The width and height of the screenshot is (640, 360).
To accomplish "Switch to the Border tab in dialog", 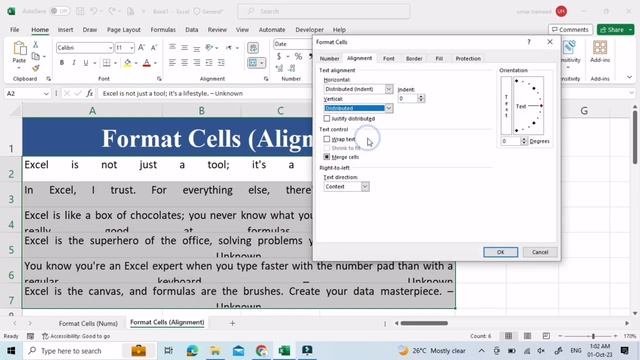I will 414,59.
